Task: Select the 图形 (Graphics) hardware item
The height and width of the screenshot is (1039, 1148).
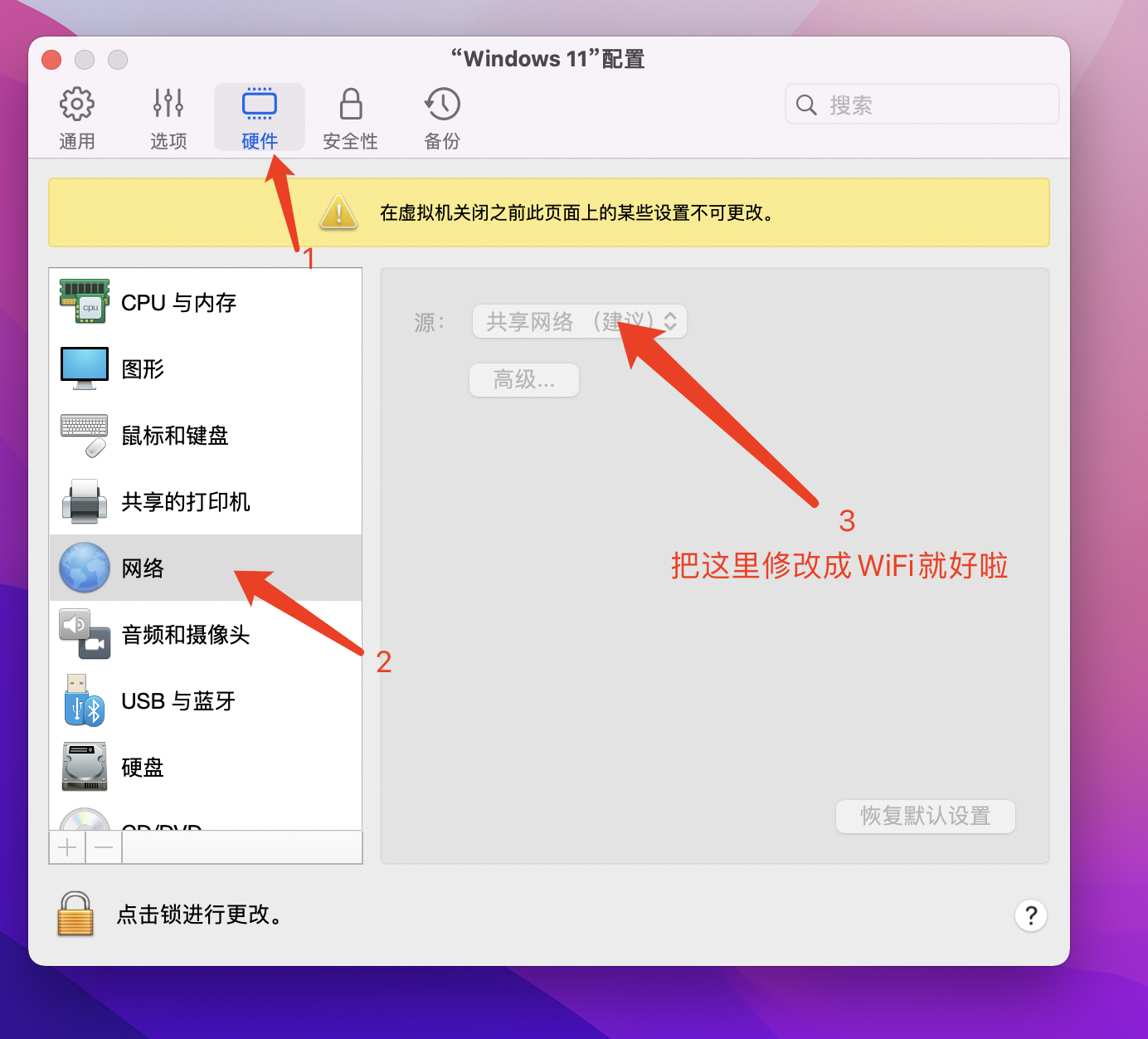Action: tap(143, 368)
